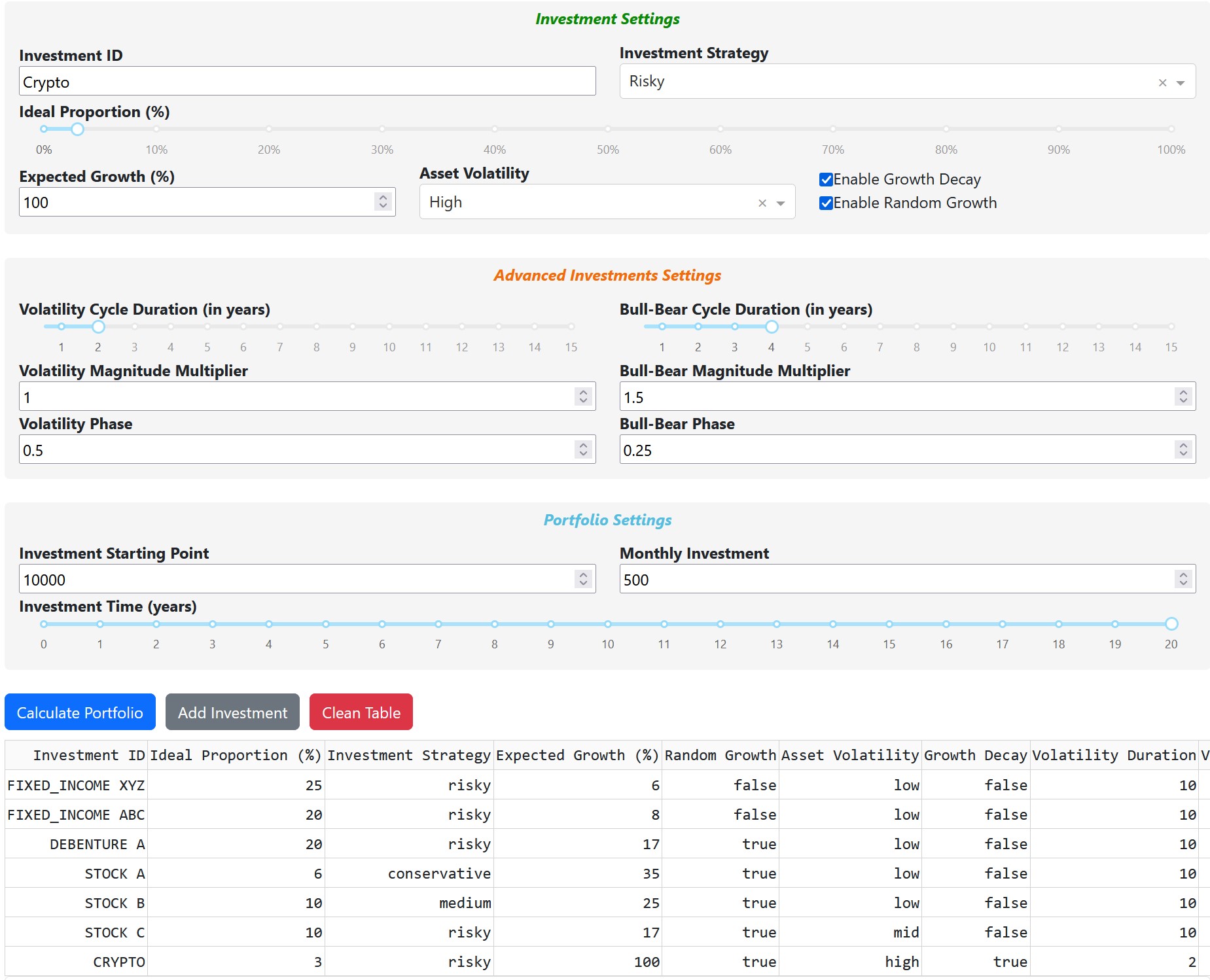Click the Clean Table button
The height and width of the screenshot is (980, 1210).
coord(361,712)
